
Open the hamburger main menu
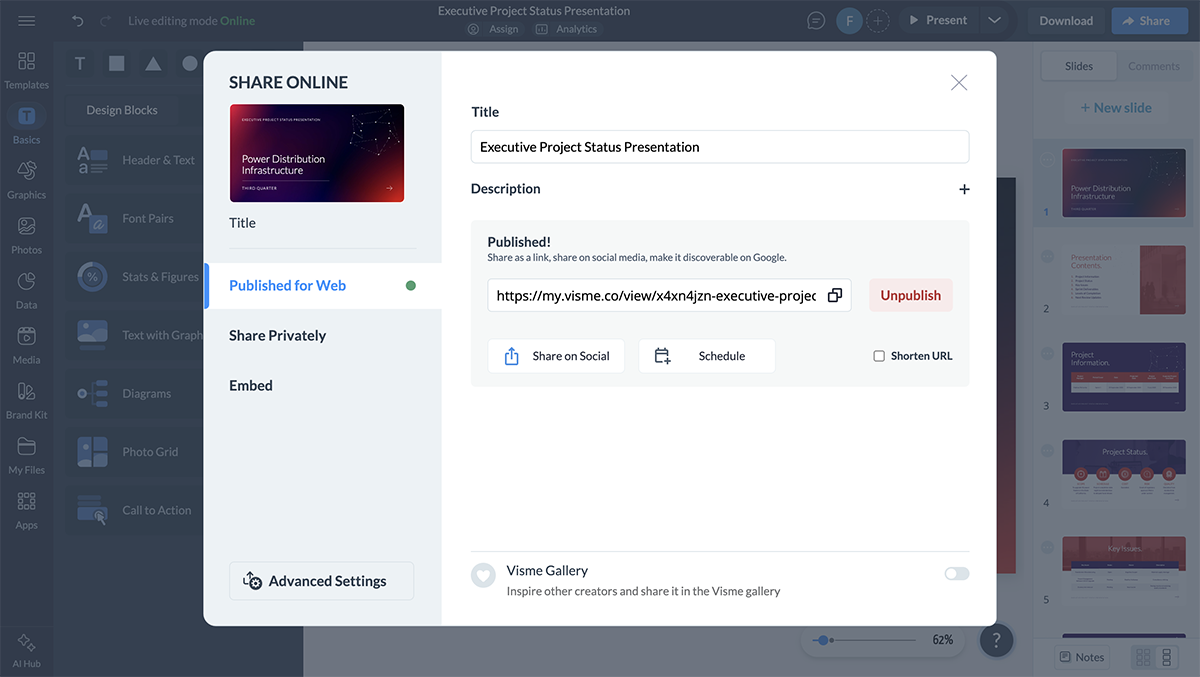(27, 21)
